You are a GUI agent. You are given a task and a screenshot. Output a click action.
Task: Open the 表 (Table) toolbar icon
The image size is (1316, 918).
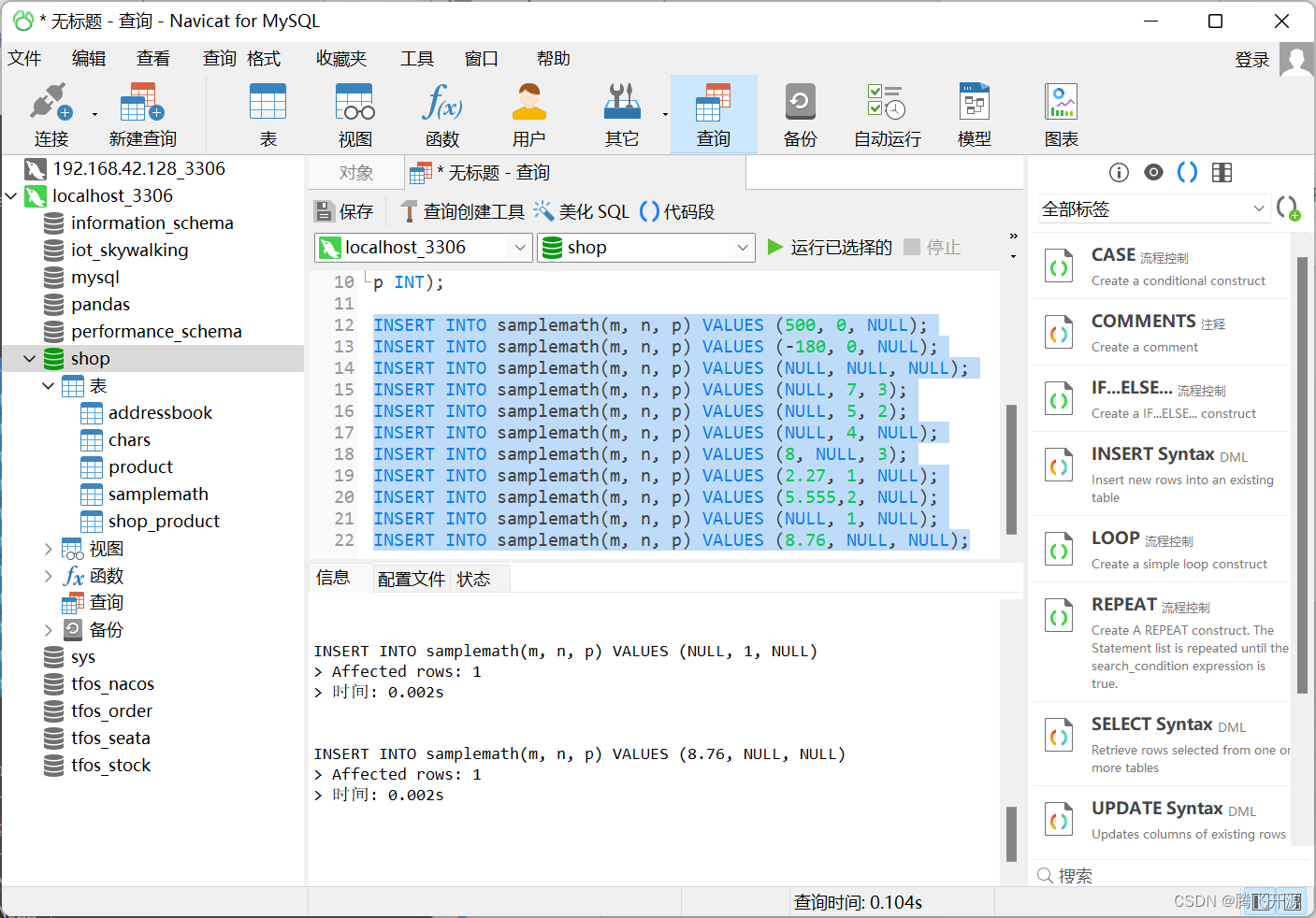(x=268, y=114)
